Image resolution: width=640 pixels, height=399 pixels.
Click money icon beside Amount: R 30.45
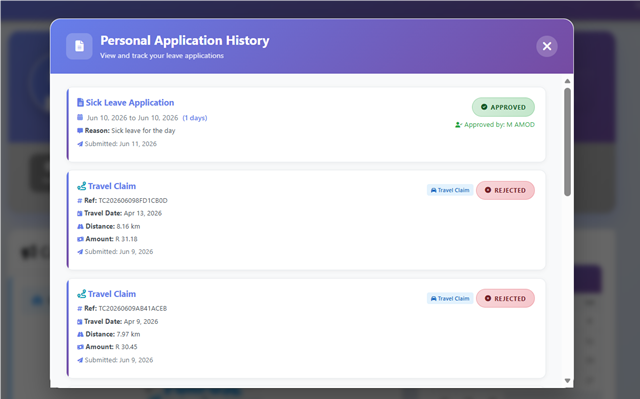80,347
